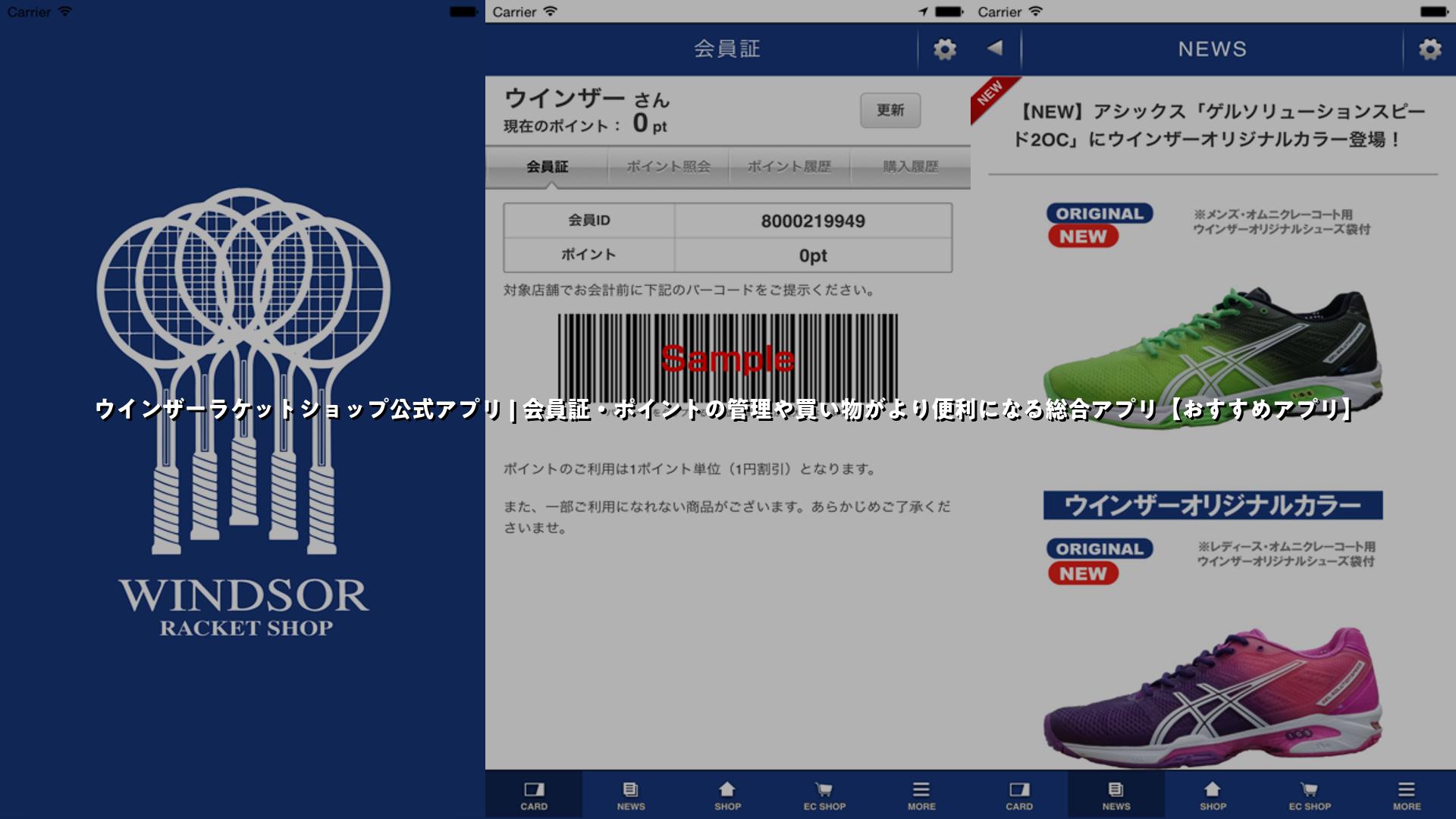Screen dimensions: 1456x819
Task: Switch to 購入履歴 tab
Action: coord(910,167)
